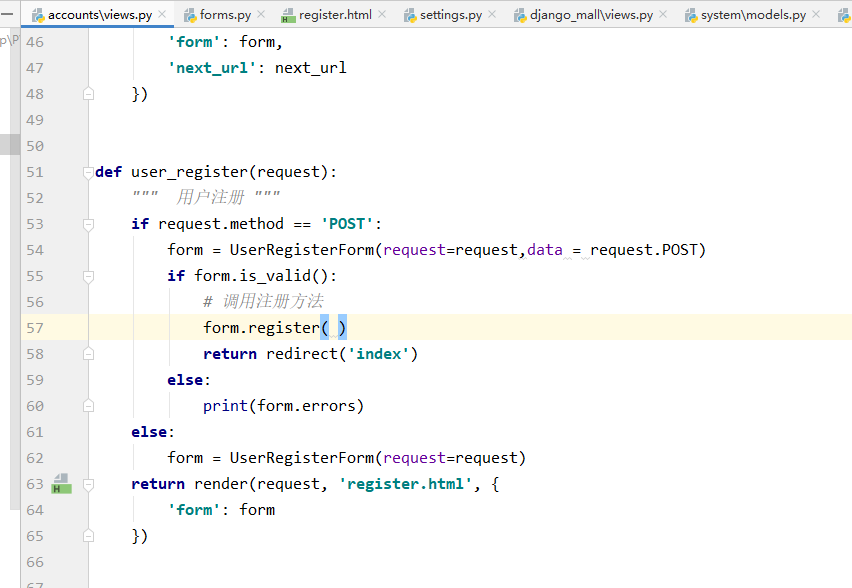The width and height of the screenshot is (852, 588).
Task: Click the fold end marker on line 60
Action: click(89, 406)
